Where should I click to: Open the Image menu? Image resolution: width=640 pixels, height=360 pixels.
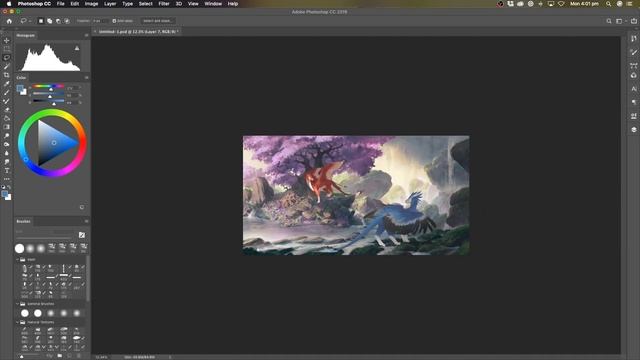[x=91, y=4]
